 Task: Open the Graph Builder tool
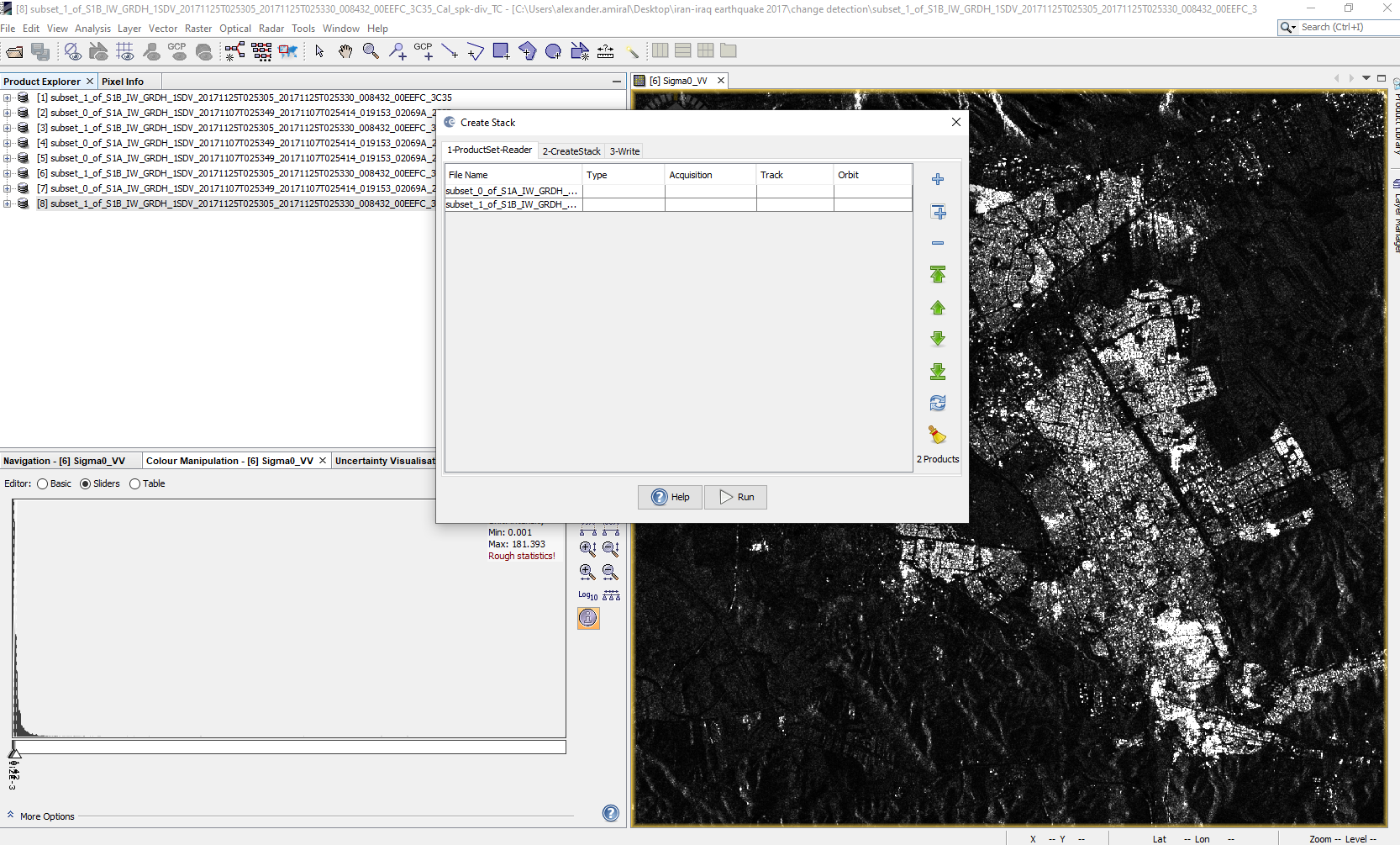coord(234,52)
